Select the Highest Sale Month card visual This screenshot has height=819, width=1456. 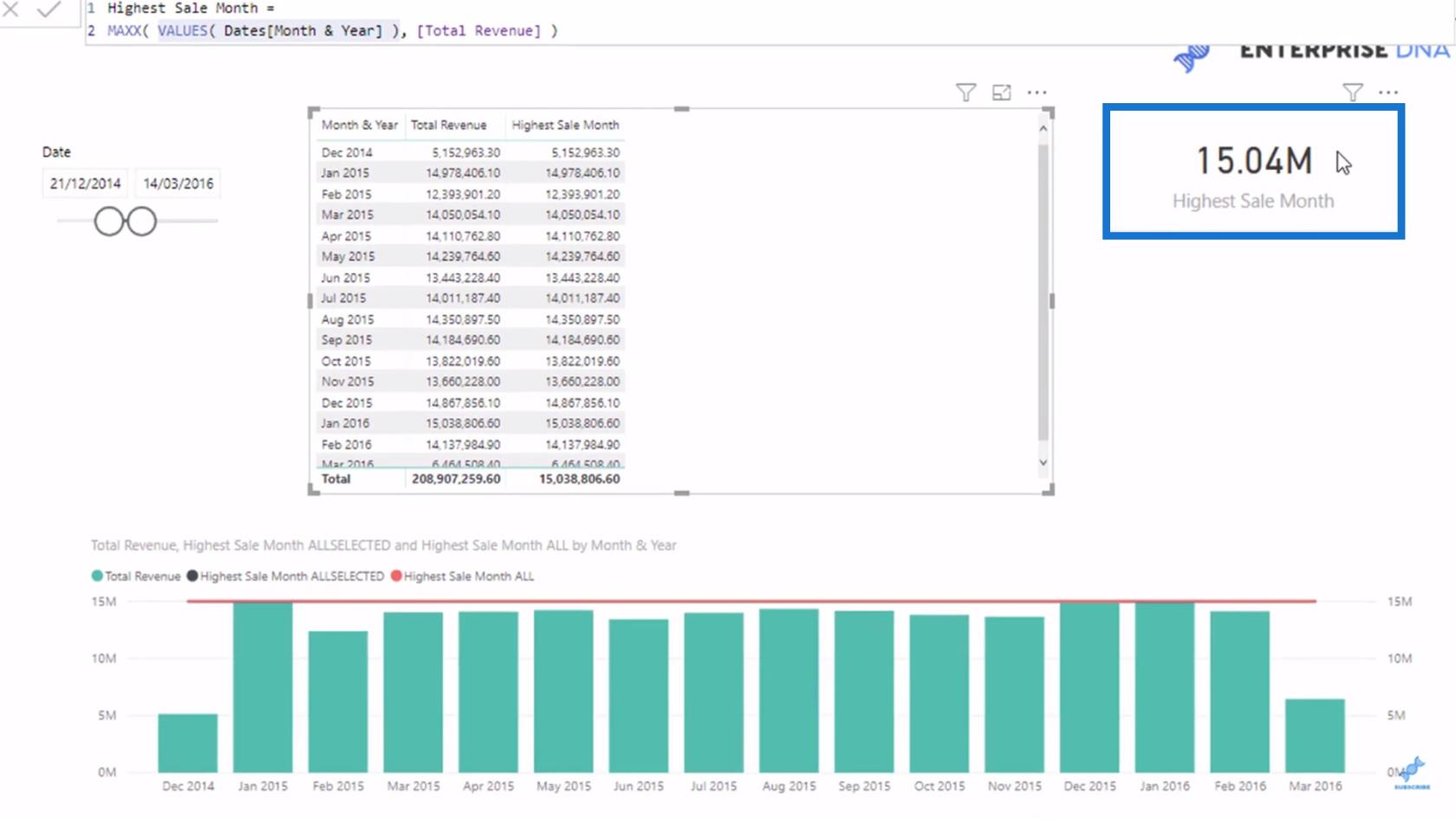coord(1253,172)
